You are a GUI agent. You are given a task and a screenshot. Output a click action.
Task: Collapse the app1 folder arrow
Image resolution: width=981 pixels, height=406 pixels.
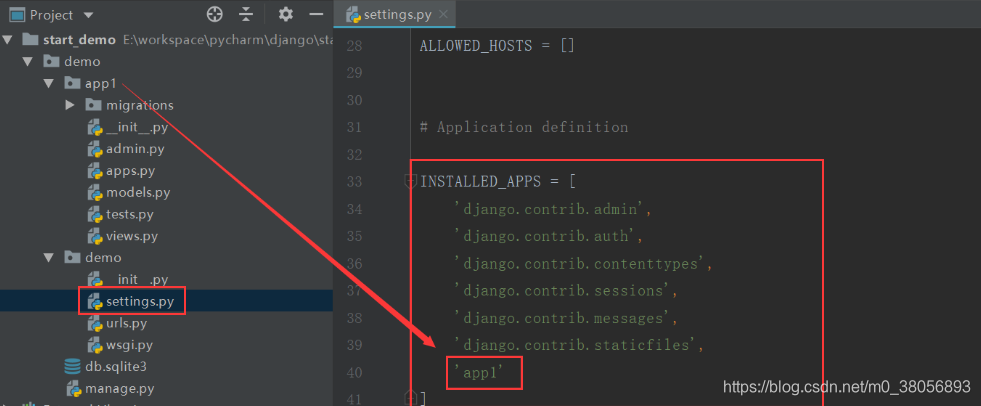click(49, 83)
